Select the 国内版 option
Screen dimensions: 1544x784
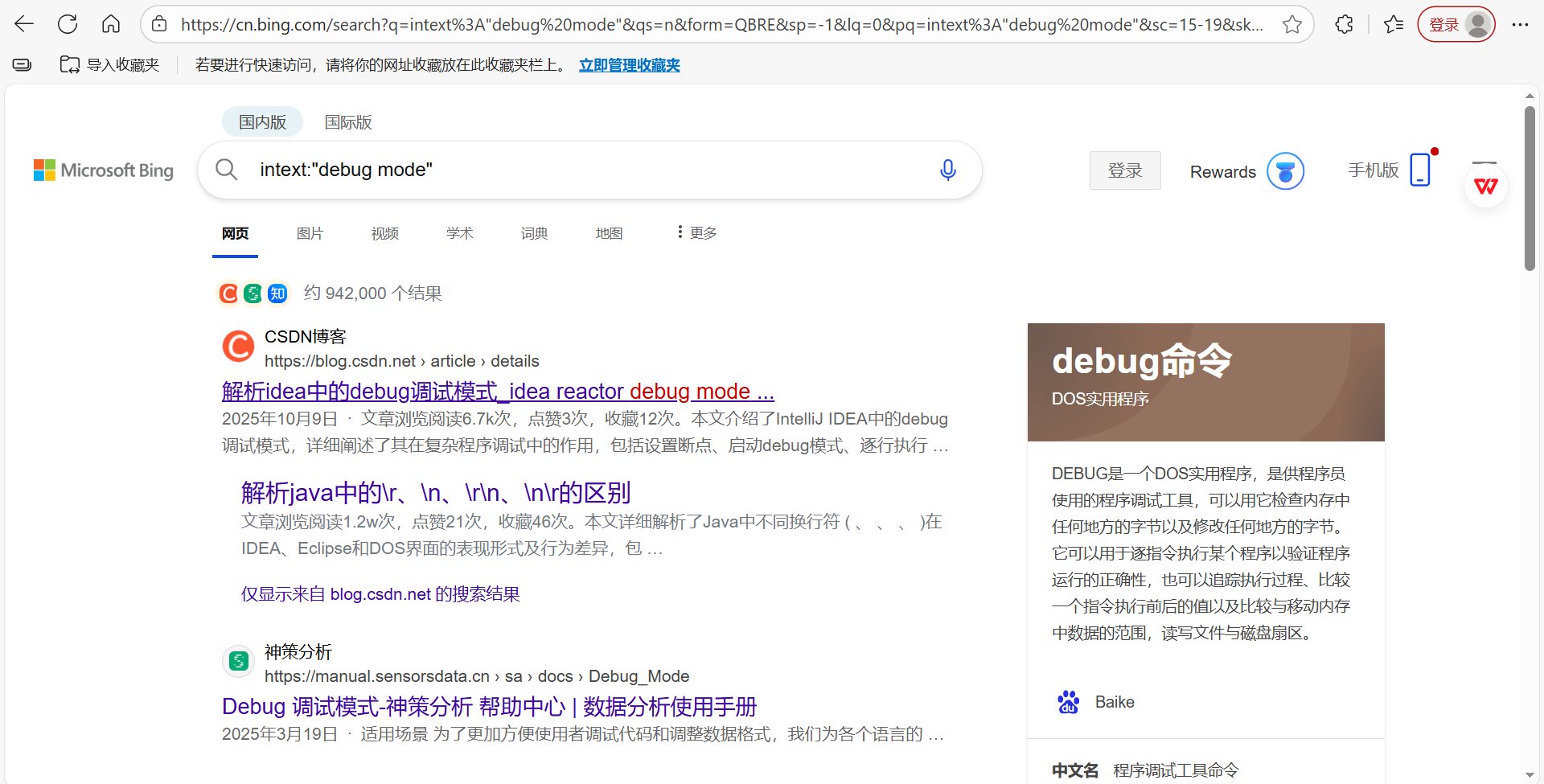tap(261, 121)
